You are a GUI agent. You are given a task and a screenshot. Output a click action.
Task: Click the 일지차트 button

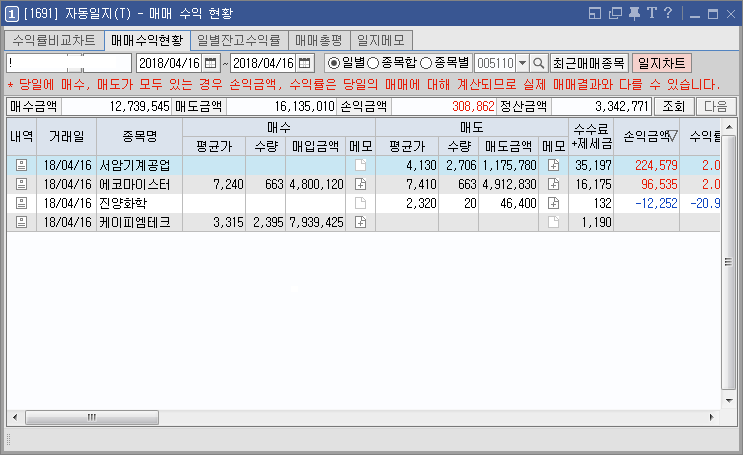pyautogui.click(x=661, y=63)
